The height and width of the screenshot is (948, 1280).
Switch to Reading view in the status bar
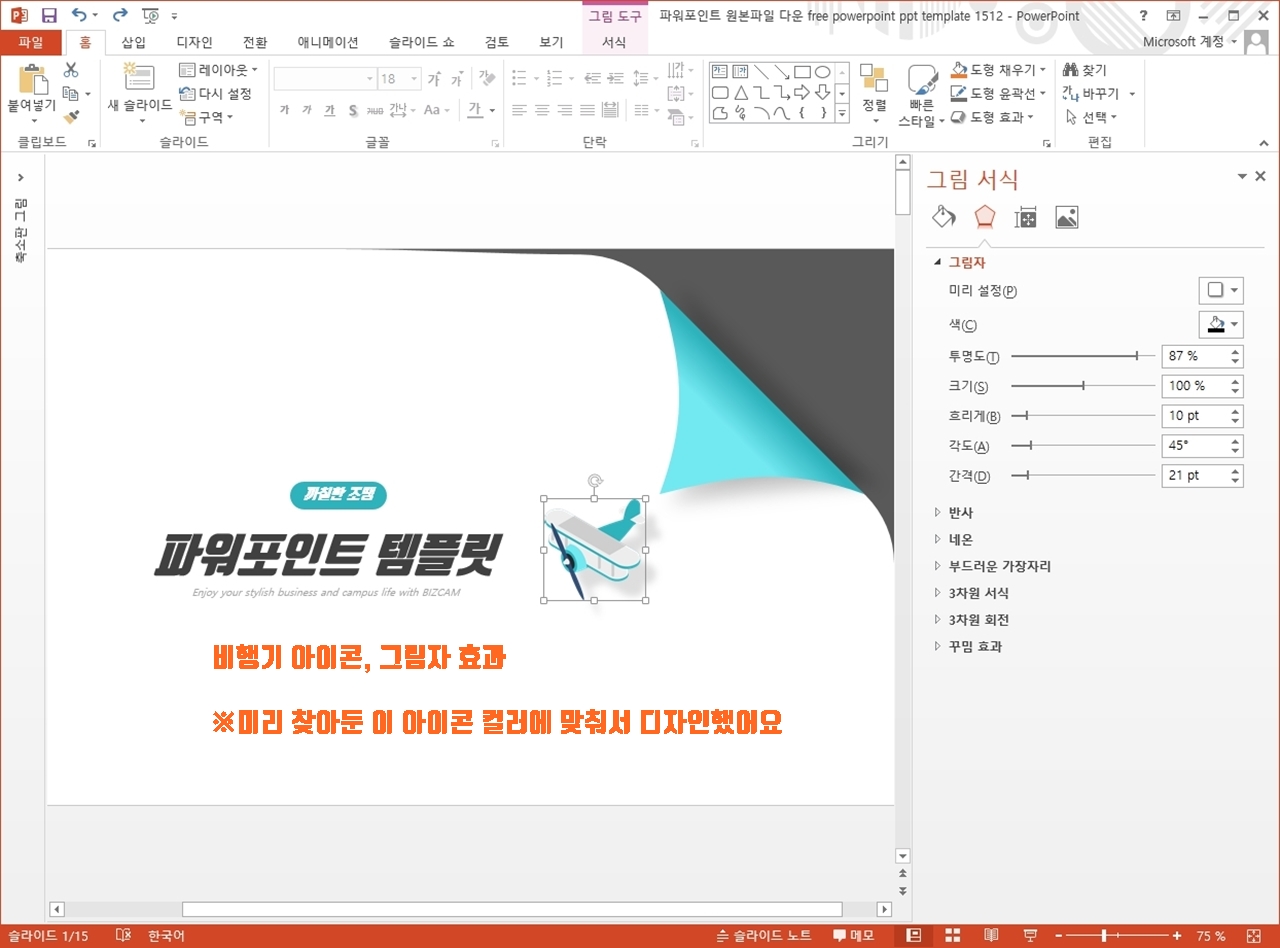coord(991,935)
